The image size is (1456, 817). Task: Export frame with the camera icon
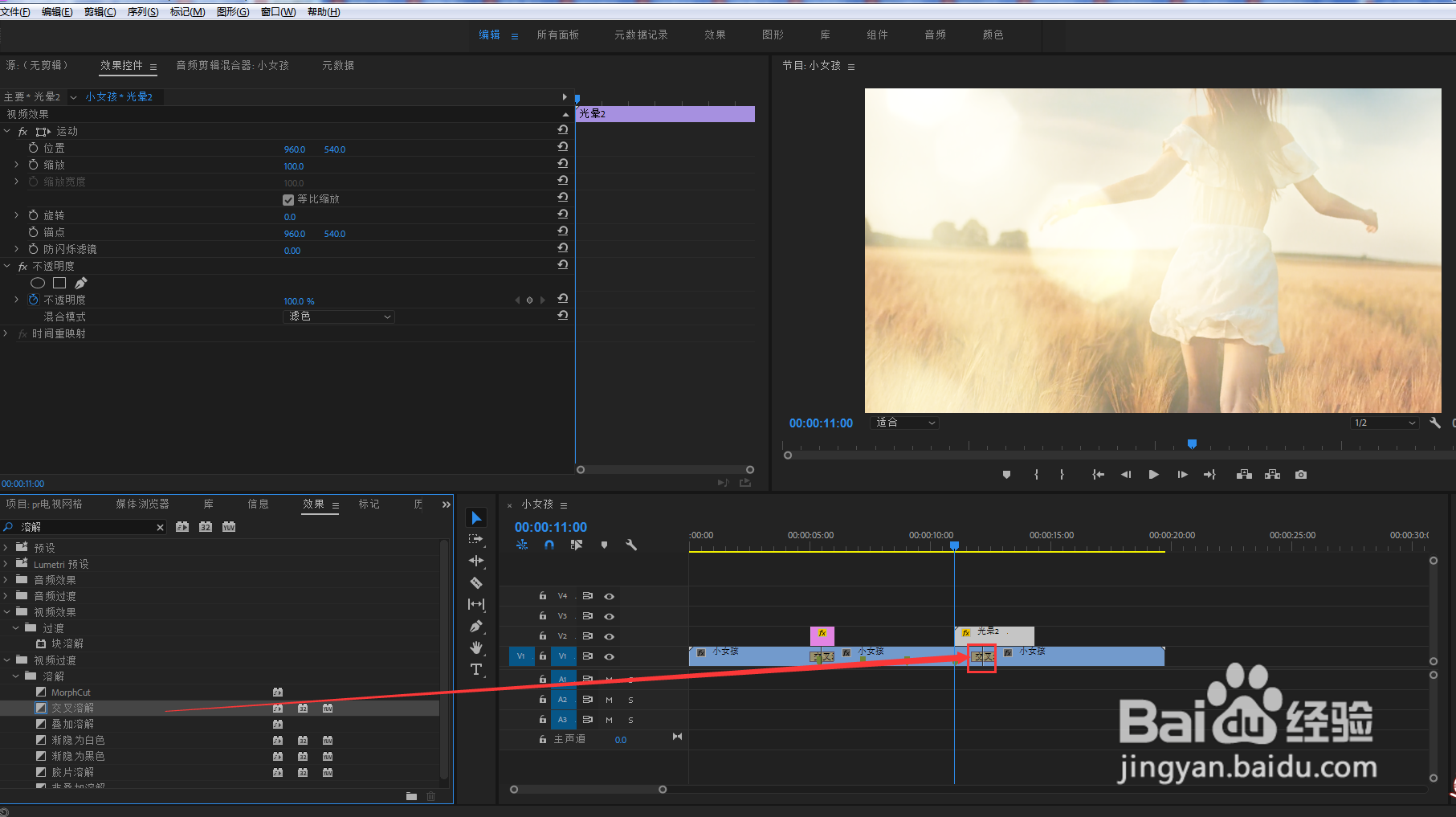point(1301,475)
